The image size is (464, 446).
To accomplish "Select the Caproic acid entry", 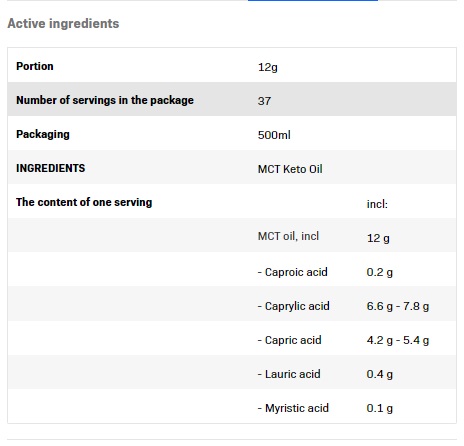I will click(293, 272).
